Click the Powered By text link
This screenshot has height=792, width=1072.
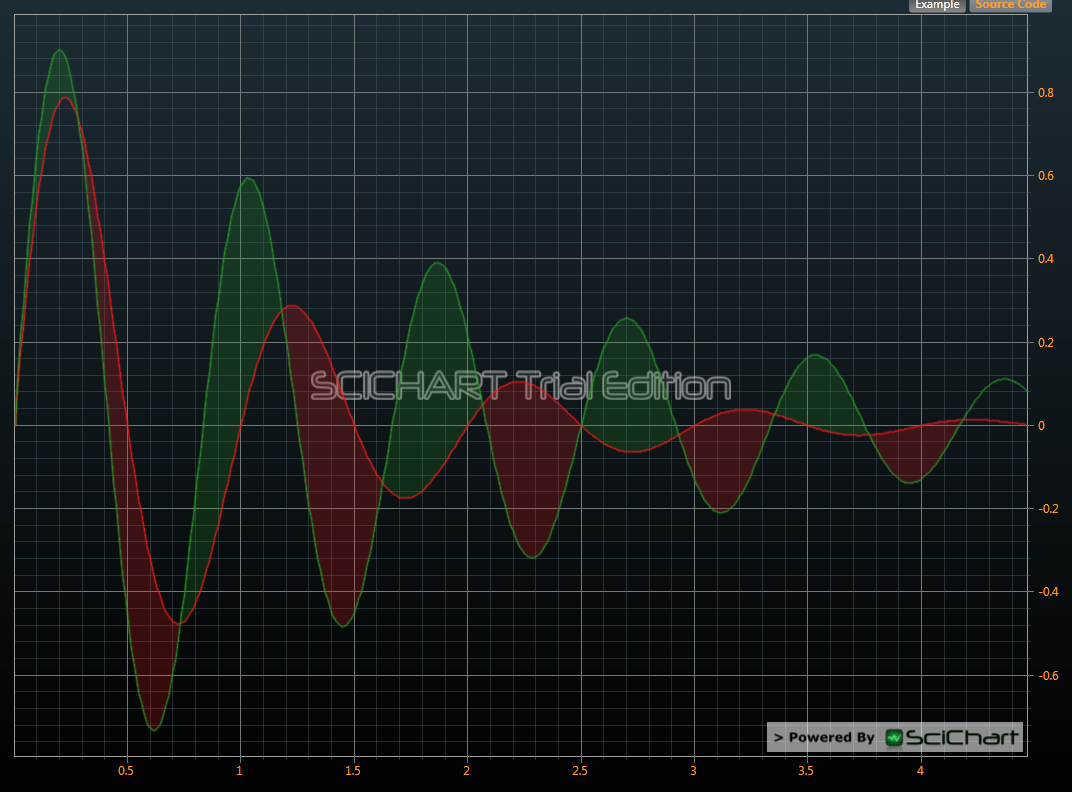click(825, 738)
